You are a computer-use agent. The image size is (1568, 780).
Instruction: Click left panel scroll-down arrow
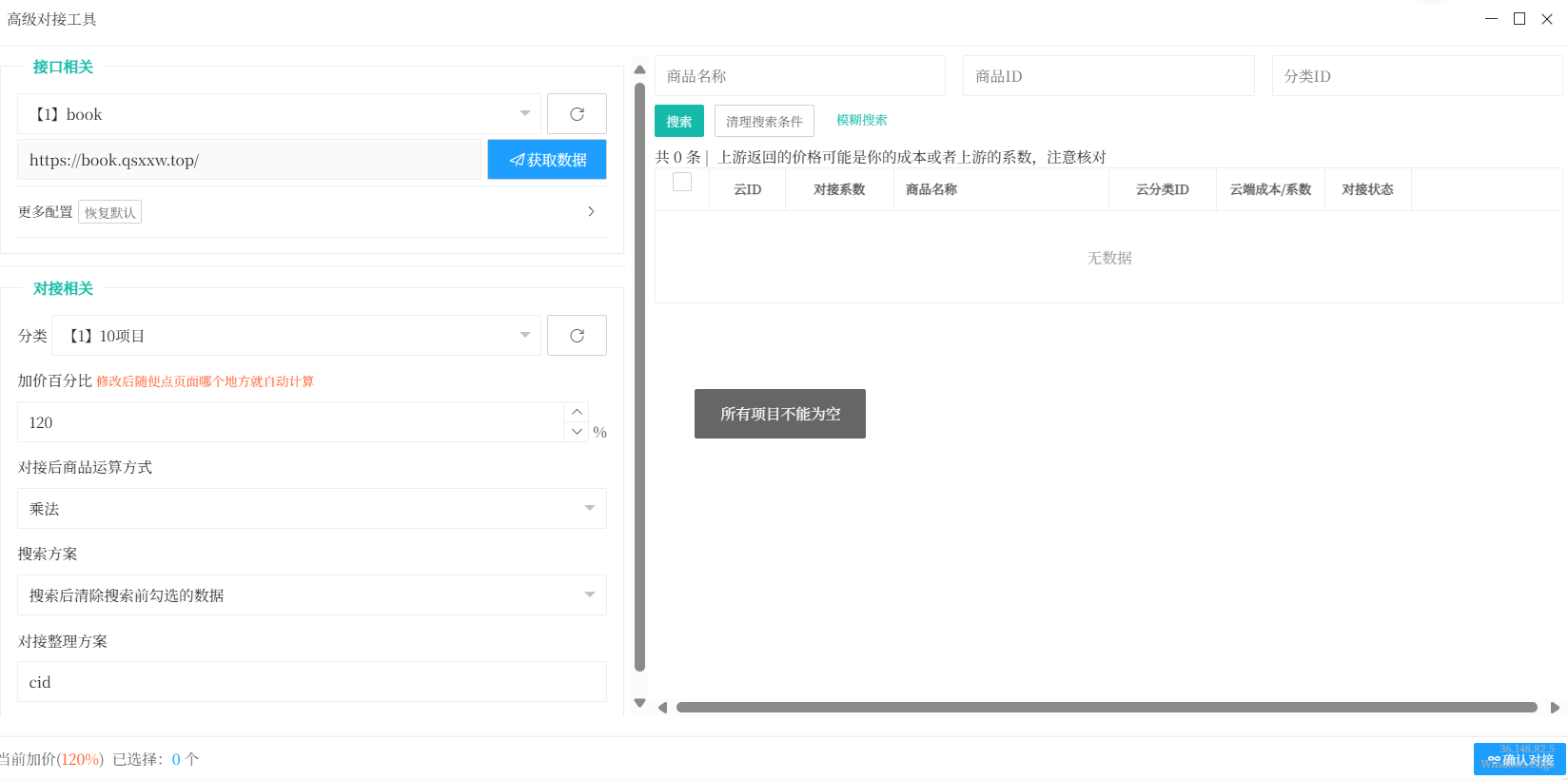click(639, 704)
